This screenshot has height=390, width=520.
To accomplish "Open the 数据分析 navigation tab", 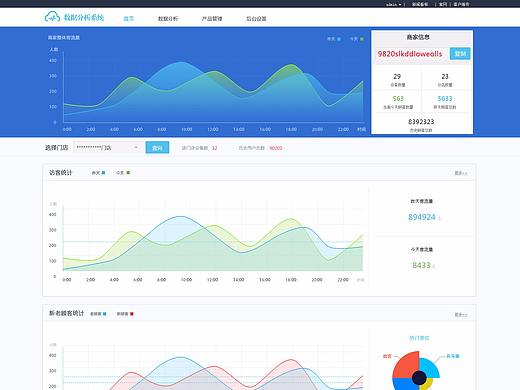I will (168, 19).
